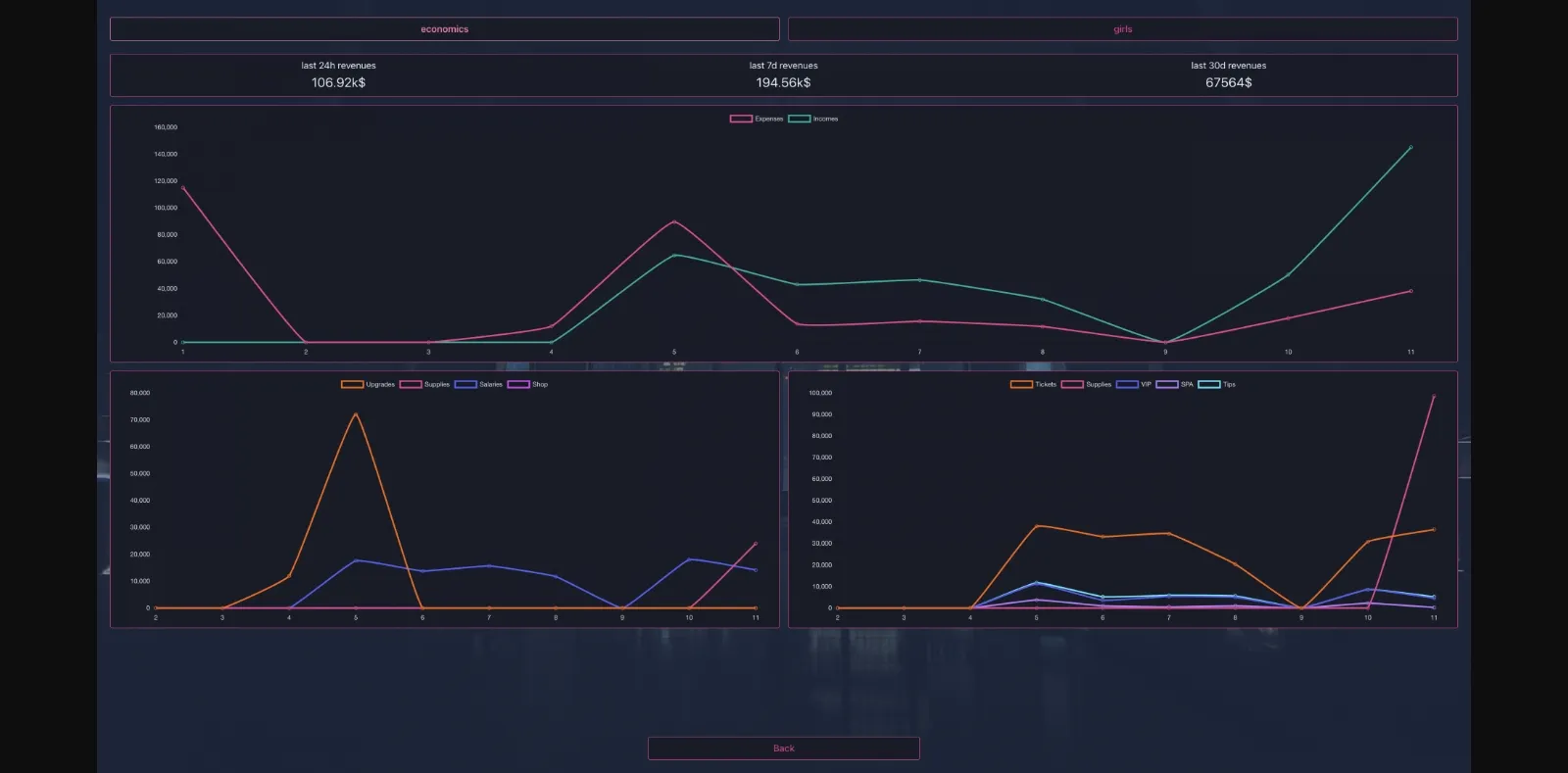This screenshot has height=773, width=1568.
Task: Hide the Salaries line via legend
Action: 478,385
